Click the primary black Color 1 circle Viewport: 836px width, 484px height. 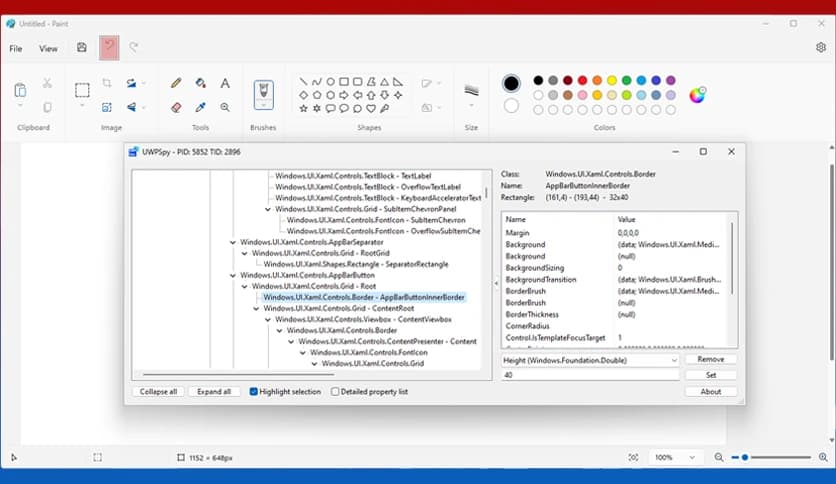pyautogui.click(x=511, y=83)
